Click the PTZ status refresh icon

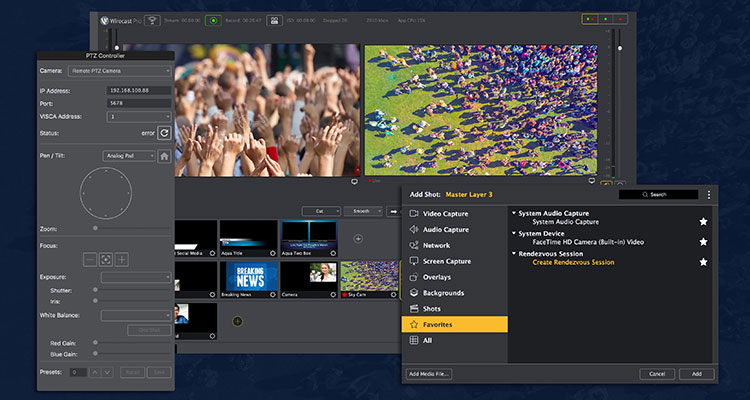pyautogui.click(x=164, y=132)
